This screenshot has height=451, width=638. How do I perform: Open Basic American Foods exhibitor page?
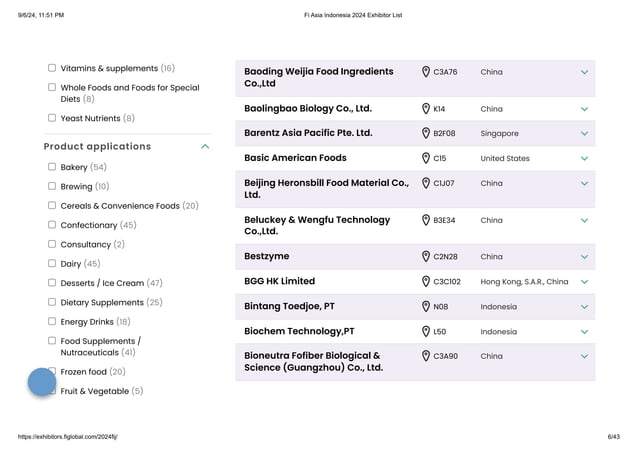point(295,158)
